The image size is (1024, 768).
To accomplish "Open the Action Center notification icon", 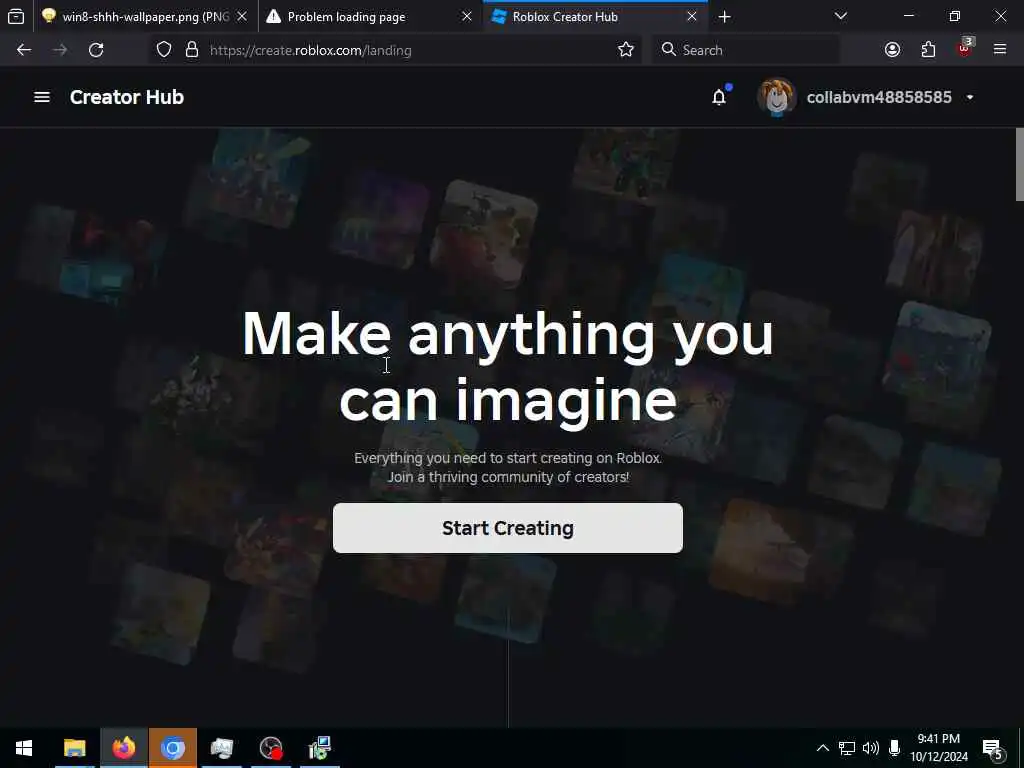I will click(993, 749).
